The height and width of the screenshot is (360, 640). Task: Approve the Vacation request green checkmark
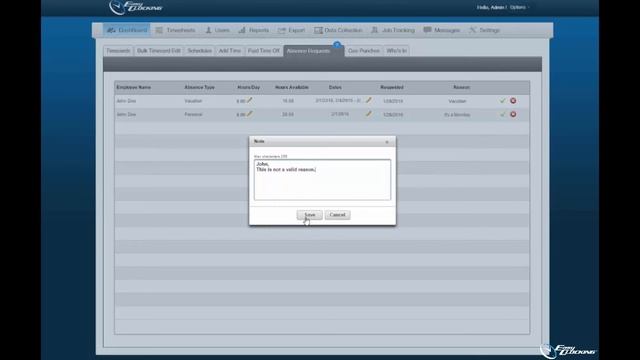click(502, 100)
